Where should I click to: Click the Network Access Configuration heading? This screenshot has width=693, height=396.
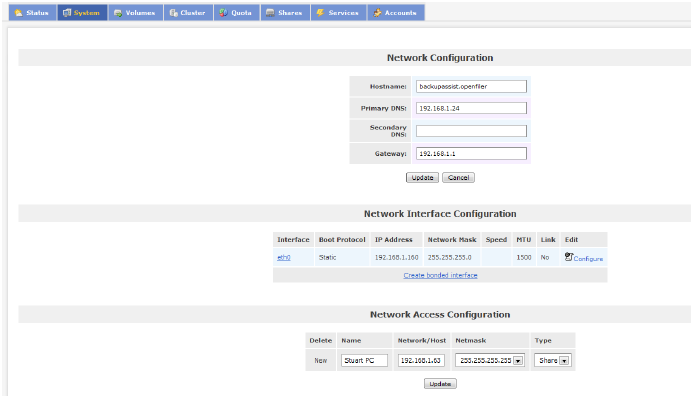(440, 314)
